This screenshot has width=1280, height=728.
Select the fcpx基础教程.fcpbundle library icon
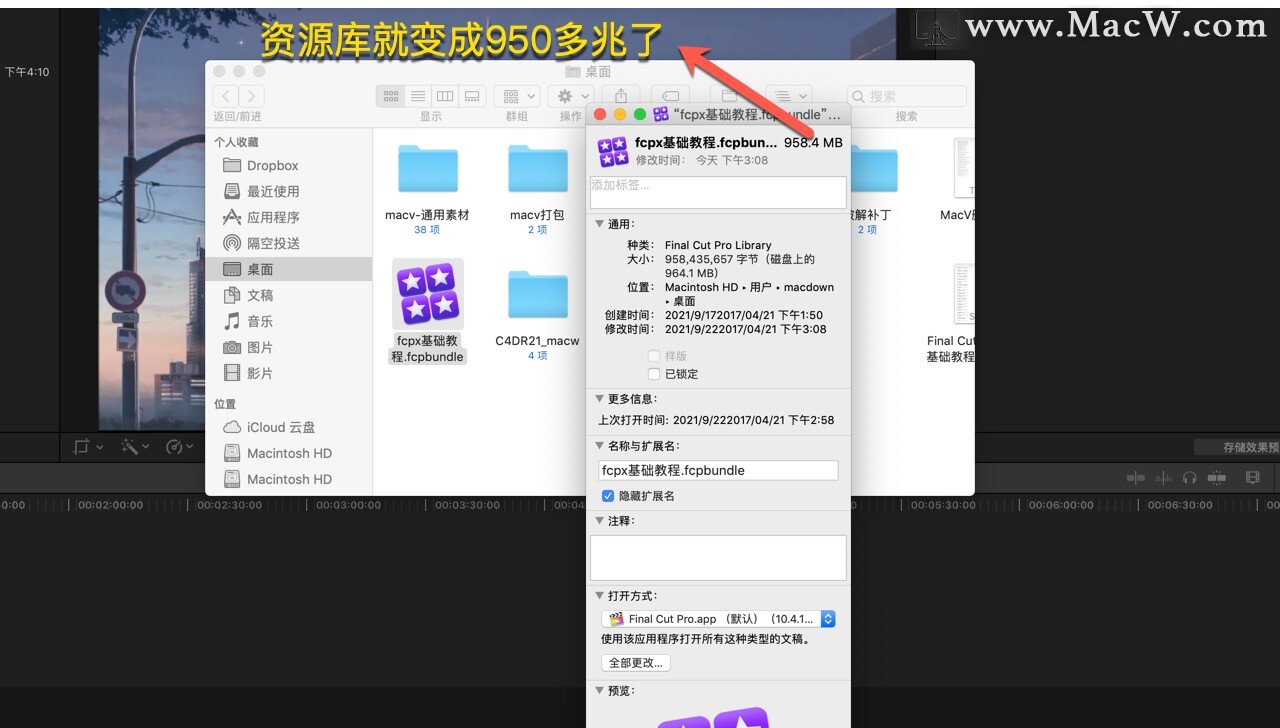click(x=428, y=294)
